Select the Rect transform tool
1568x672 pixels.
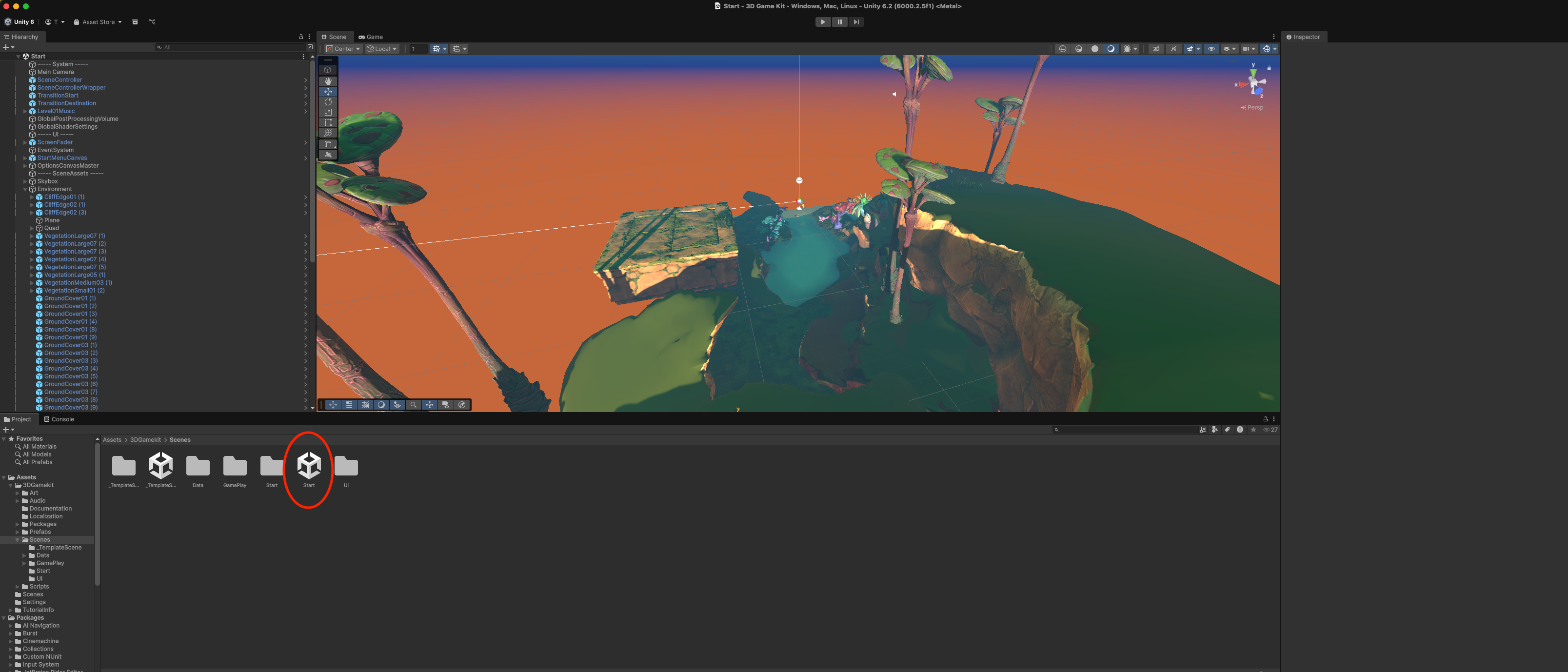(x=328, y=122)
